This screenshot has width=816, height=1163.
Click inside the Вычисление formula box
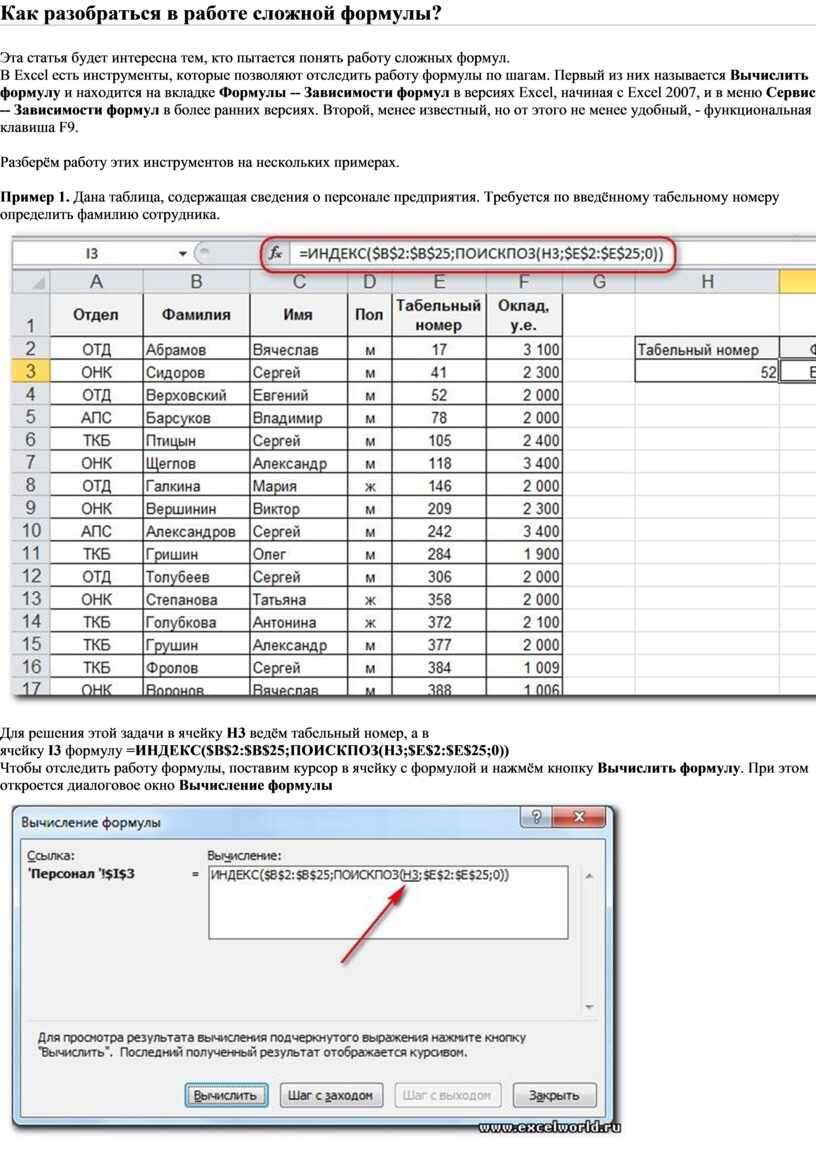click(388, 902)
